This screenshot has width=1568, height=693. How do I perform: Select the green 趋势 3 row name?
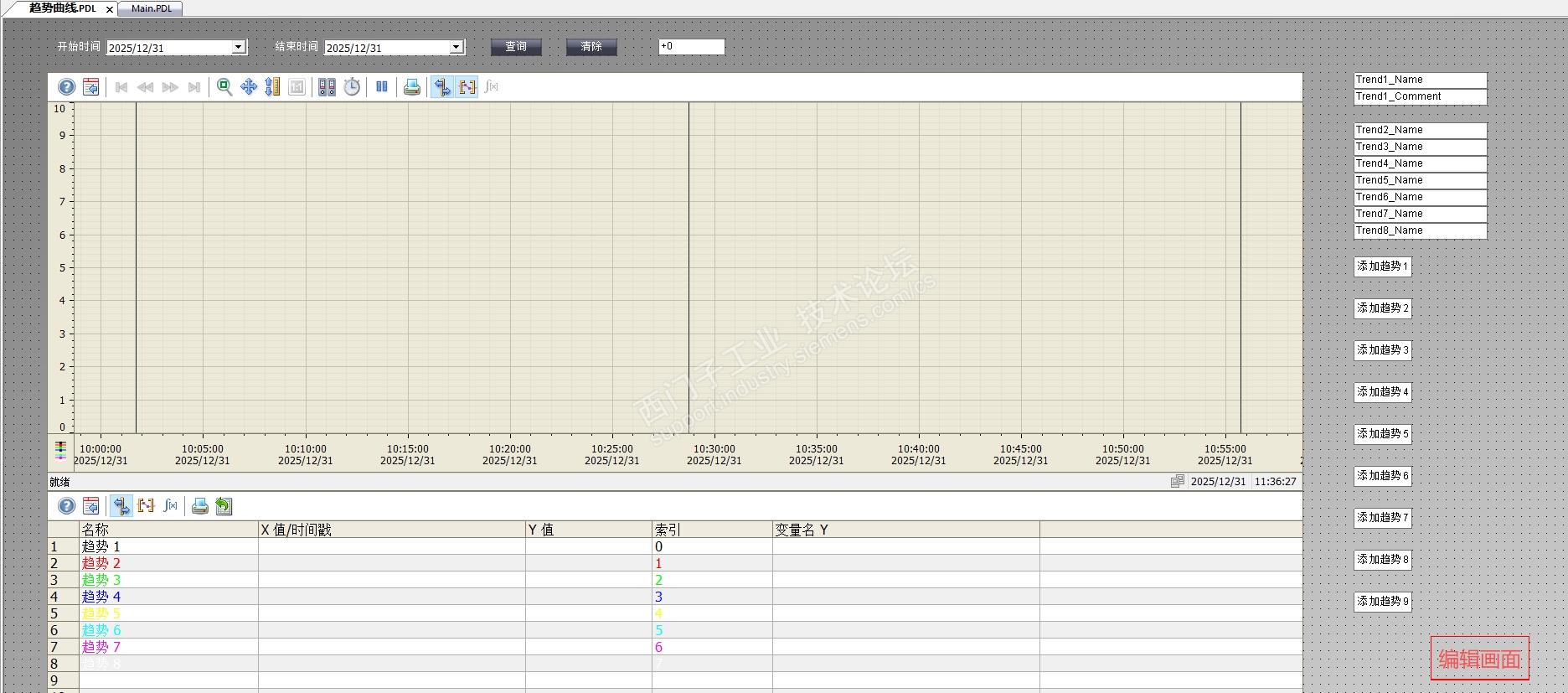pos(101,580)
